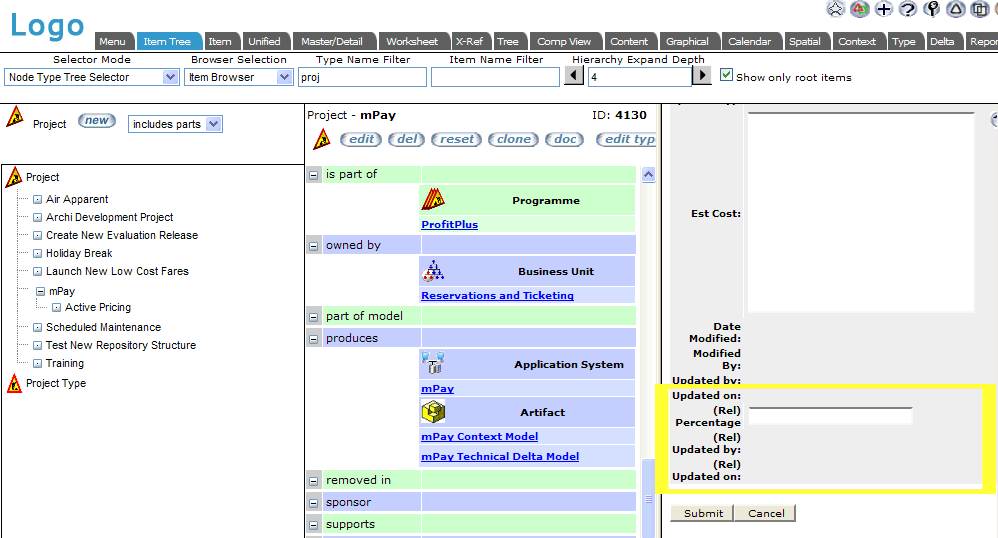This screenshot has height=538, width=998.
Task: Open help via the question mark icon
Action: [907, 9]
